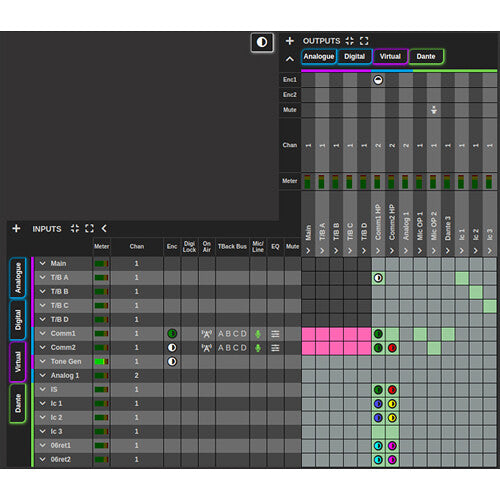Expand the Main input row chevron
Image resolution: width=500 pixels, height=500 pixels.
(x=43, y=263)
